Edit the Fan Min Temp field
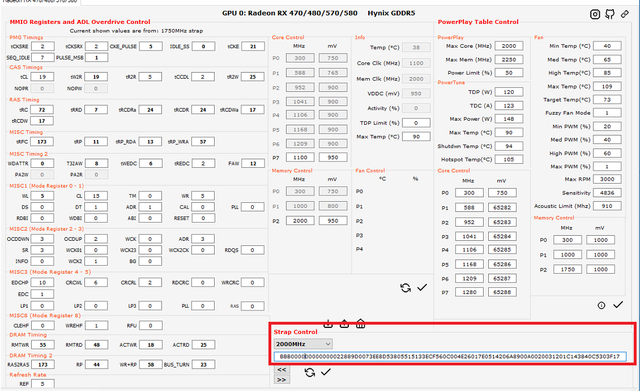 point(607,46)
